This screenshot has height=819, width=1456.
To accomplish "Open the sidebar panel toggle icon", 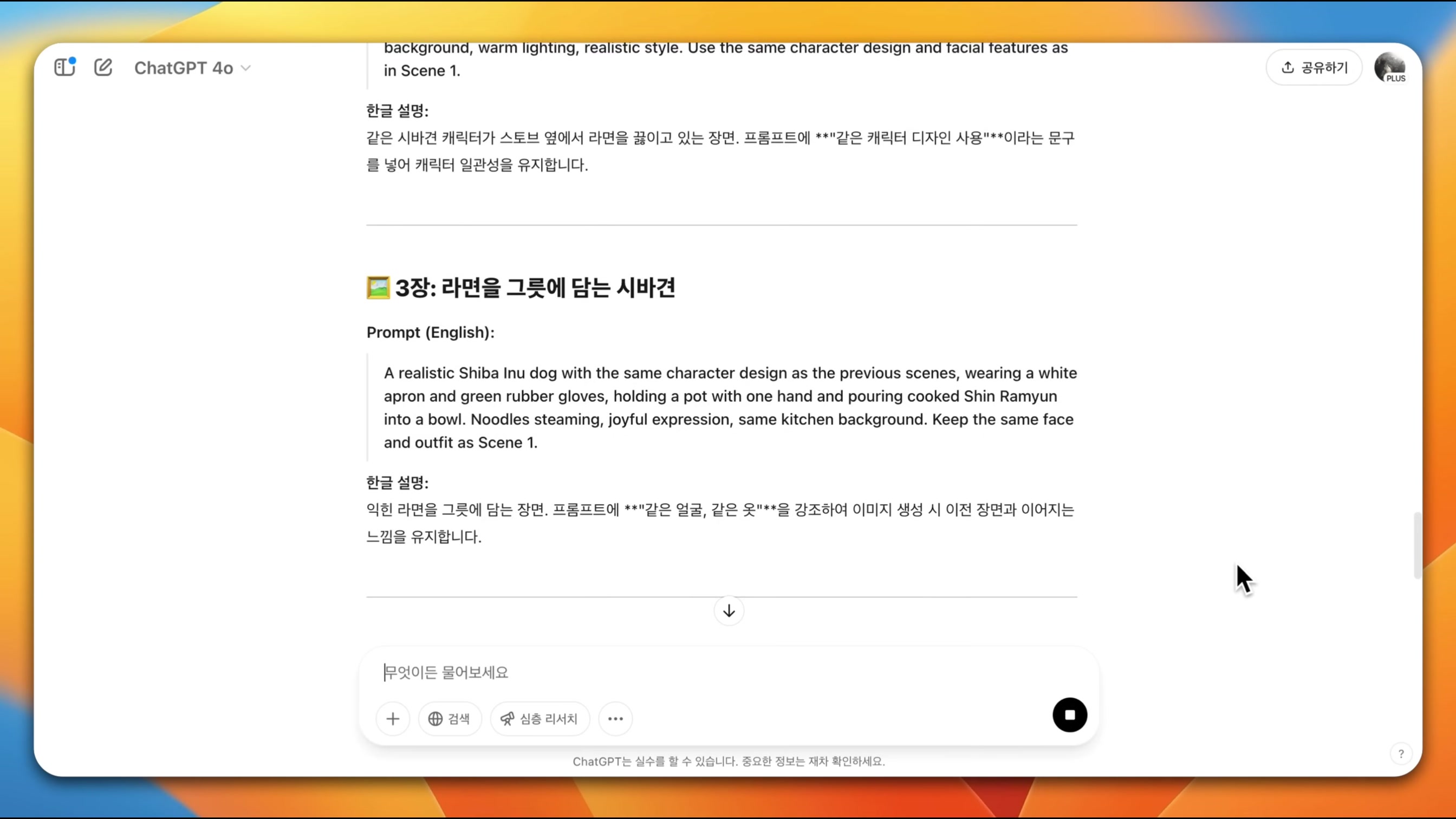I will [64, 67].
